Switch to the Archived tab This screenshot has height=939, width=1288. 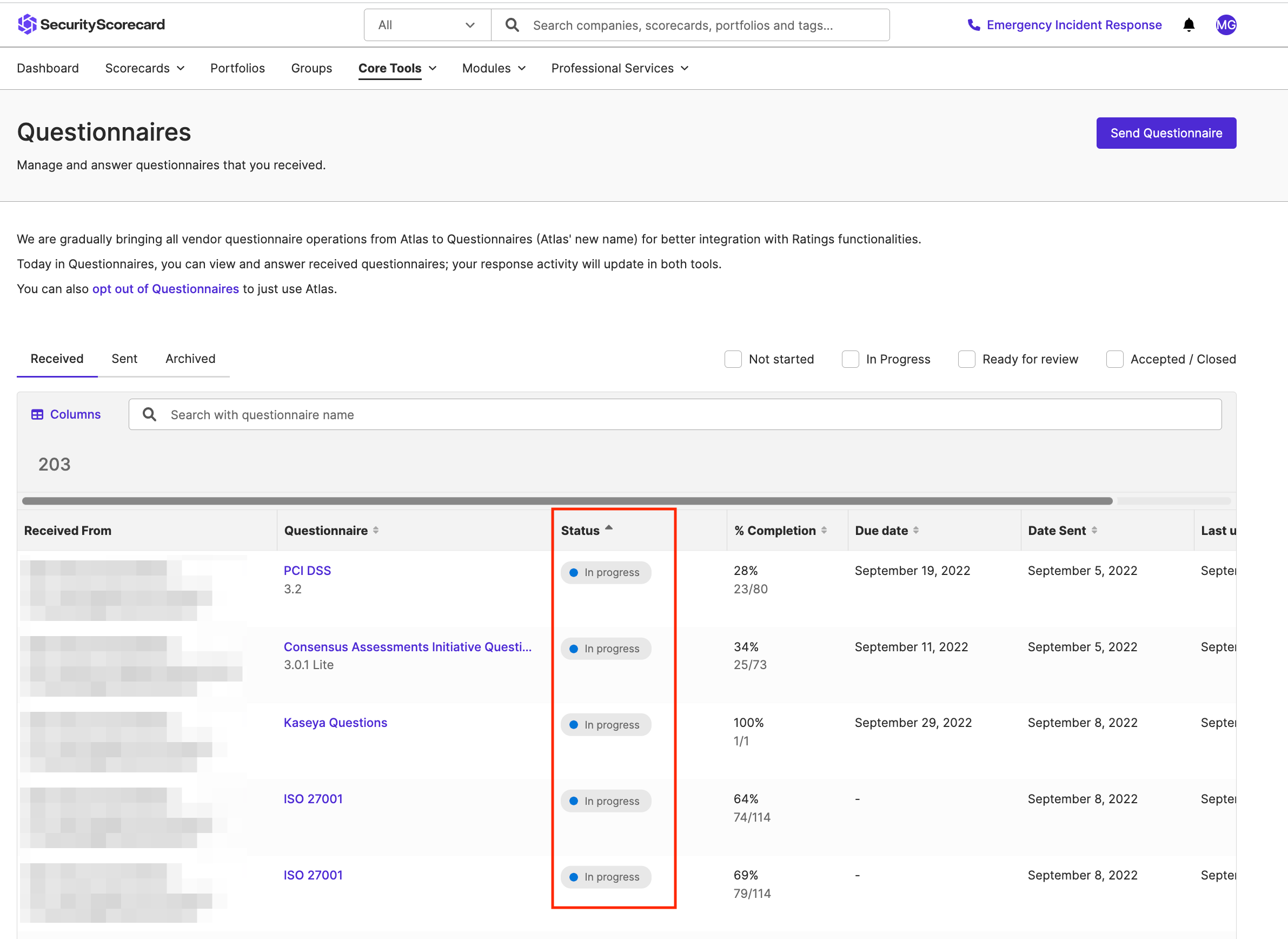tap(190, 359)
